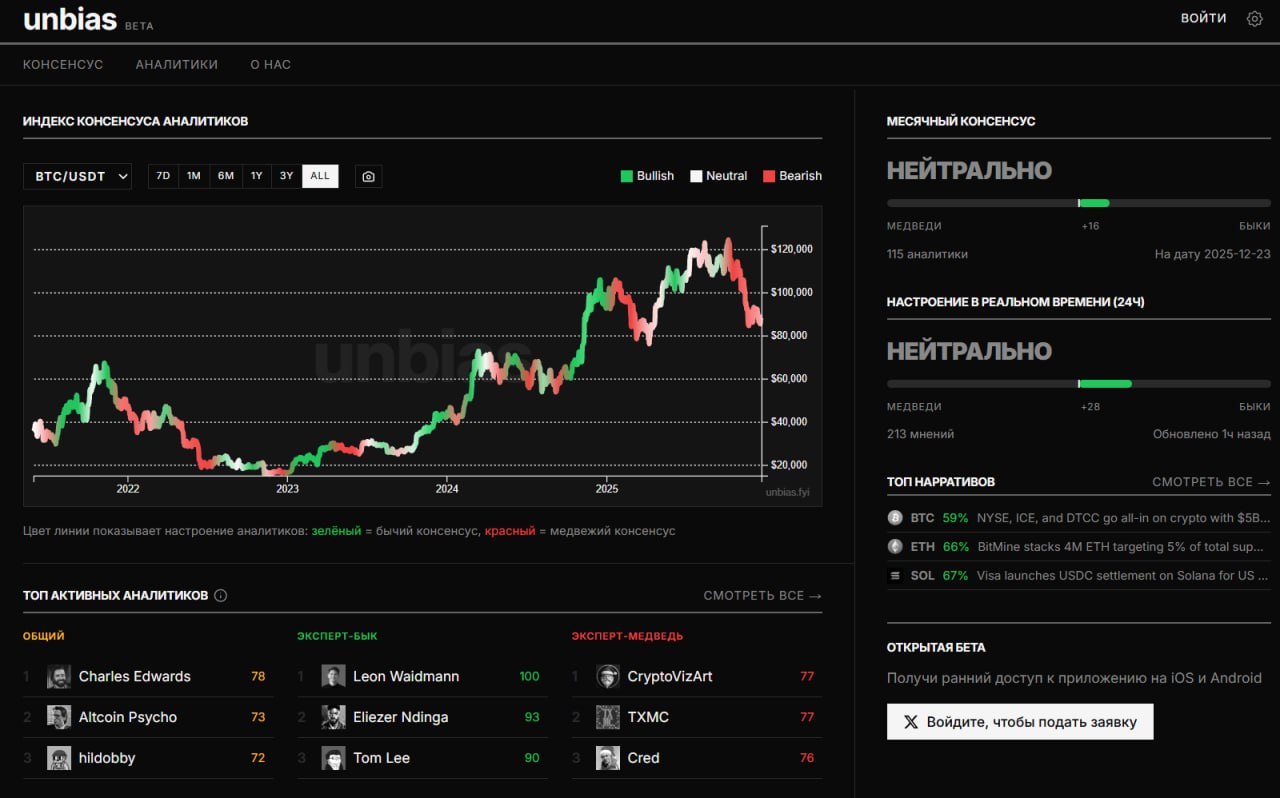
Task: Toggle the Neutral legend series
Action: pos(718,176)
